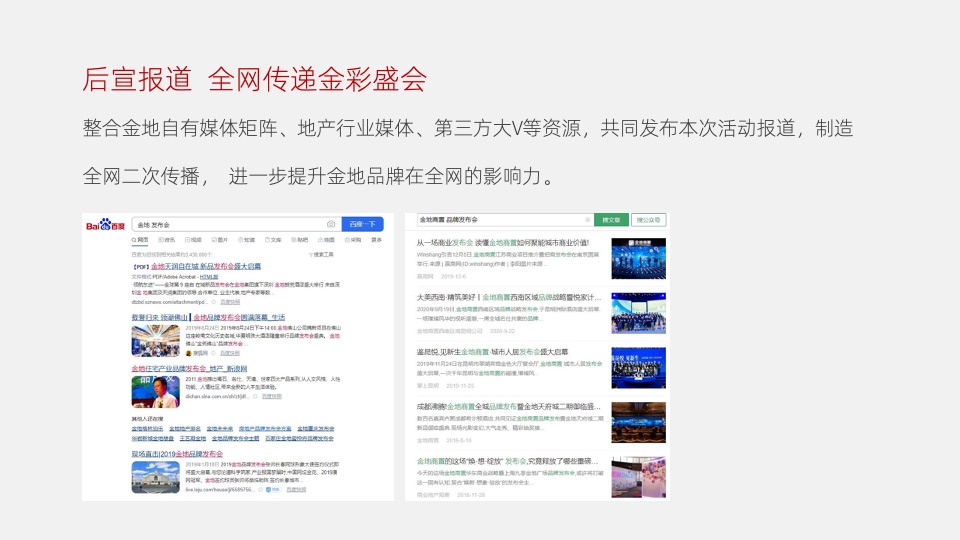Click the thumbnail beside the 大美西南 article
Viewport: 960px width, 540px height.
pyautogui.click(x=639, y=313)
